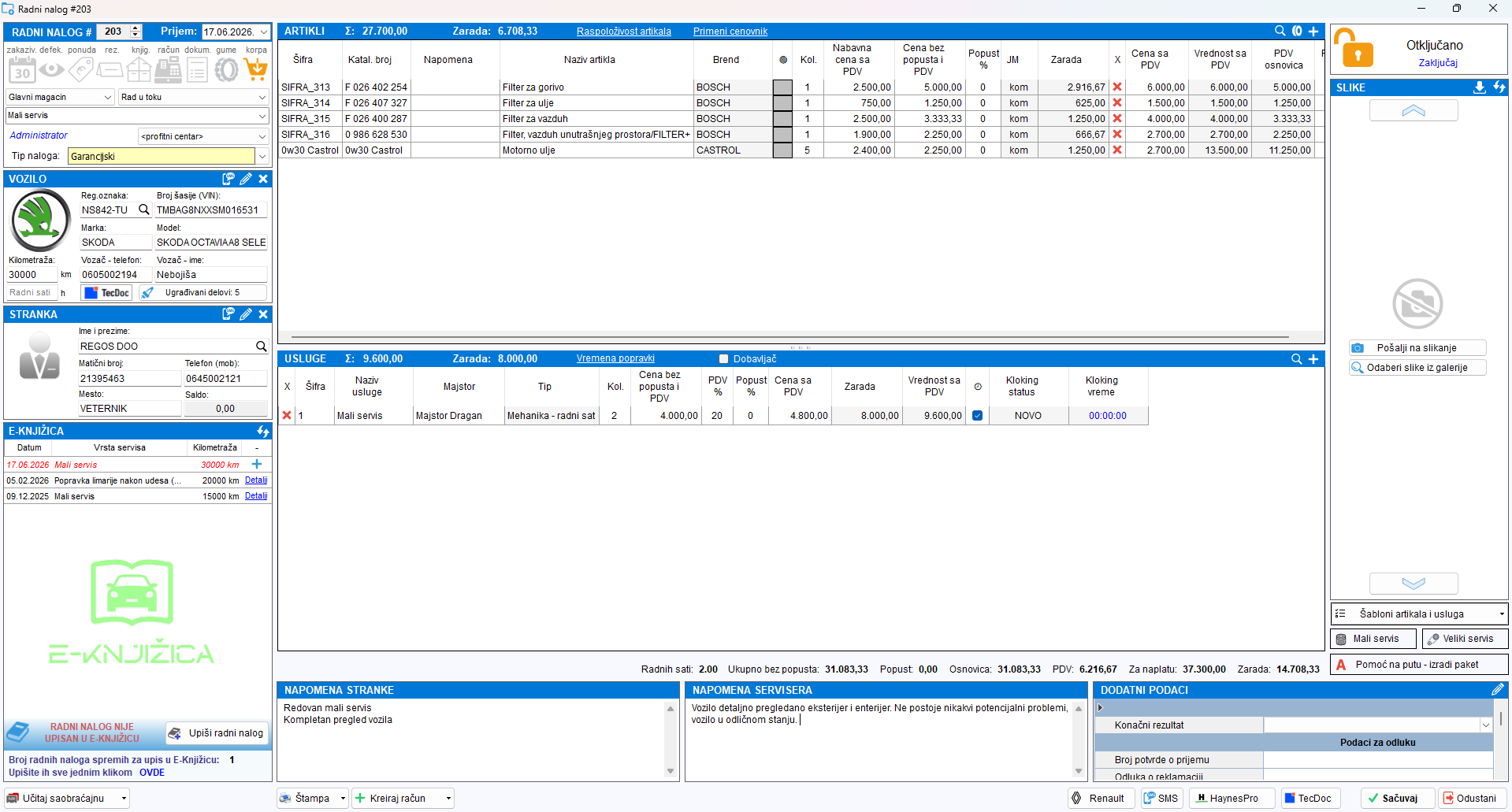Download images in SLIKE header
The image size is (1512, 812).
pos(1480,87)
